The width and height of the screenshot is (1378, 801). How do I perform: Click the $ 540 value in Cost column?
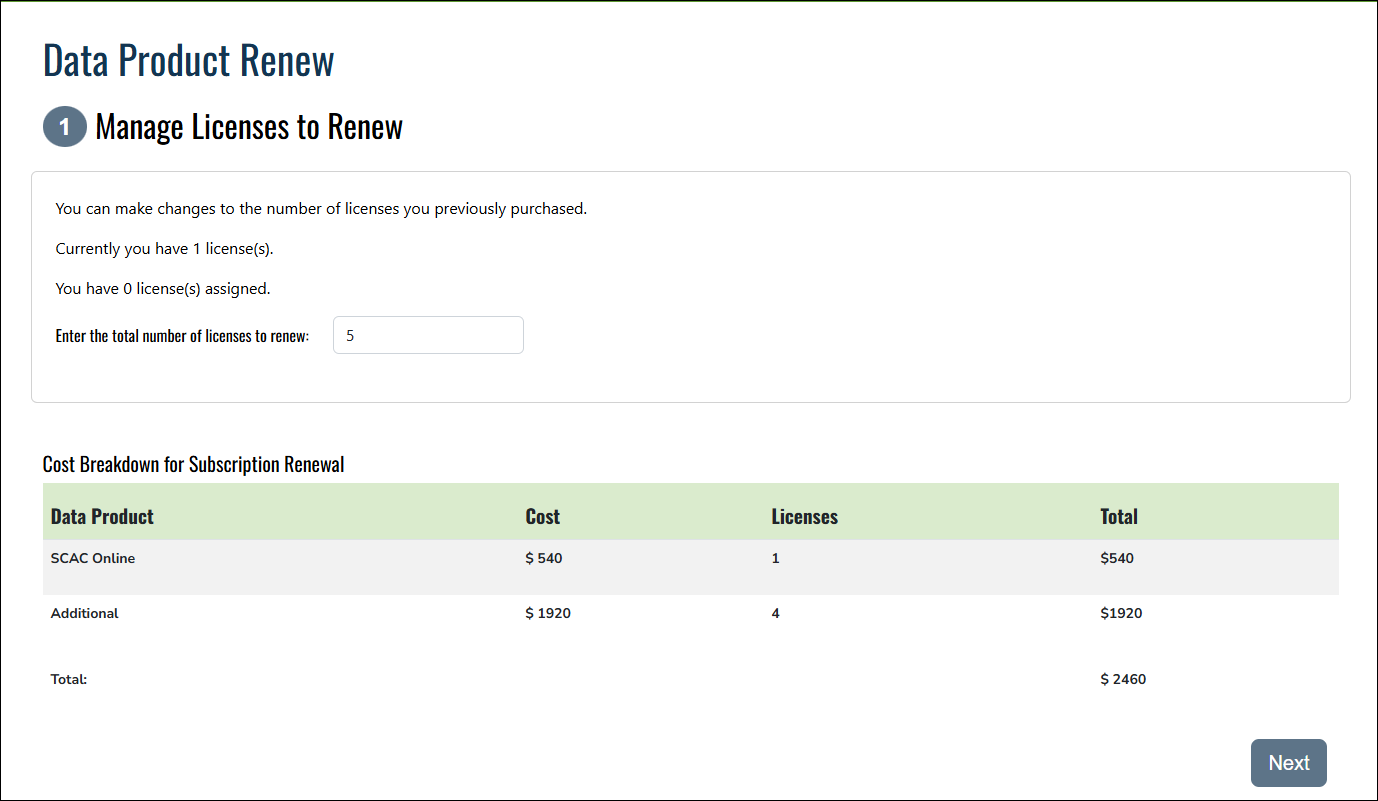coord(544,558)
